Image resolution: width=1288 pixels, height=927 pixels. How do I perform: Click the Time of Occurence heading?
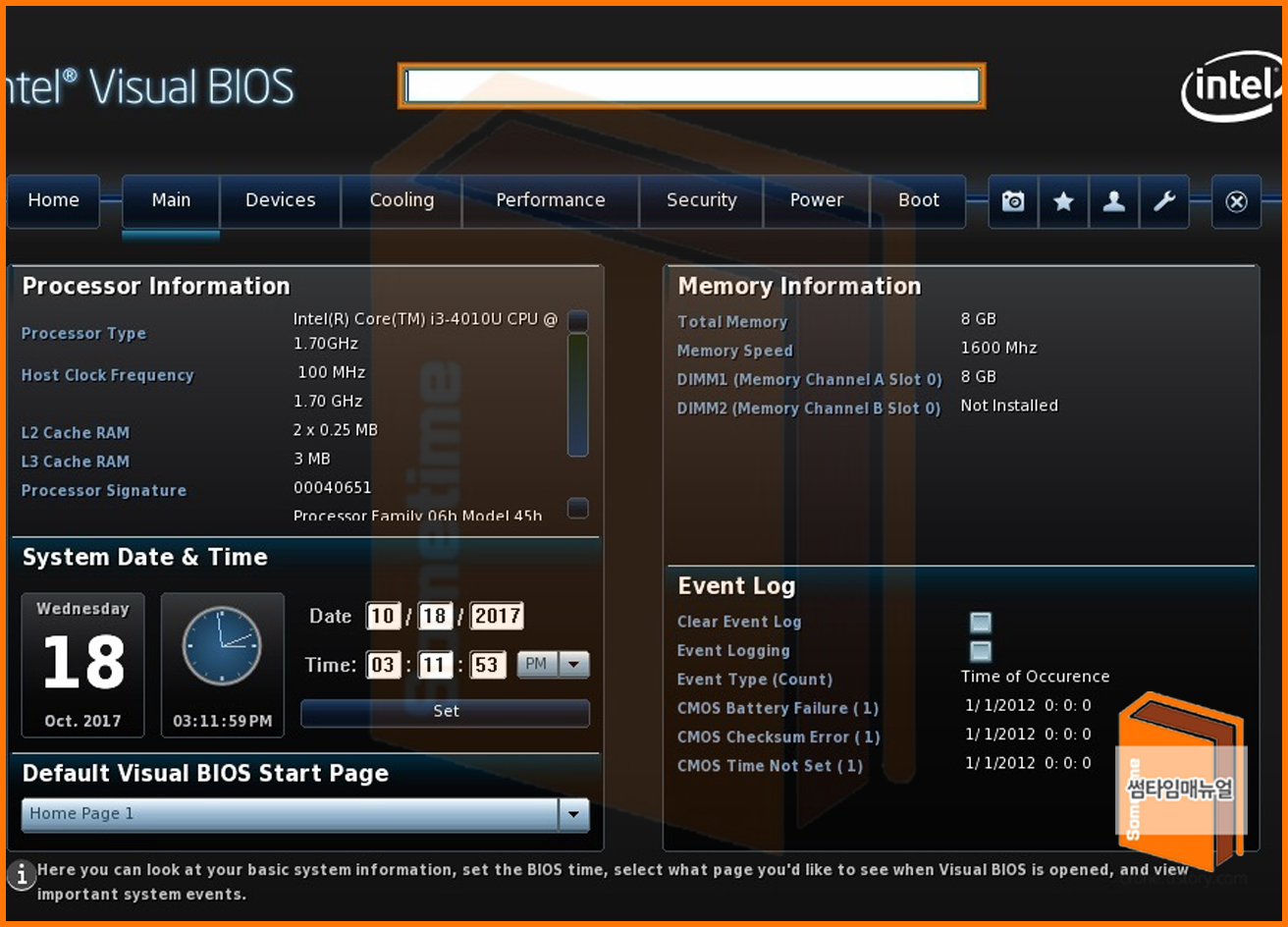point(1035,677)
